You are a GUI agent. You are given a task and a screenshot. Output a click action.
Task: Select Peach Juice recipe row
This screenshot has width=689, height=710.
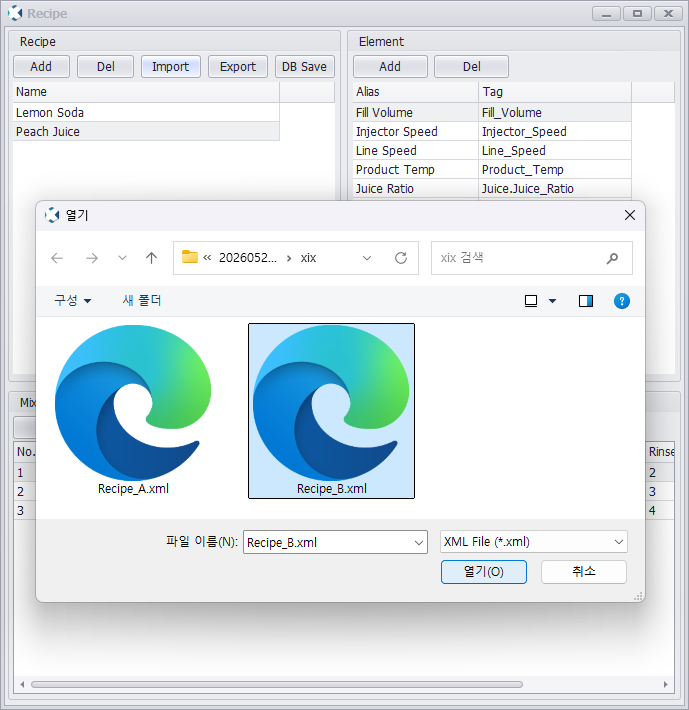pos(146,131)
